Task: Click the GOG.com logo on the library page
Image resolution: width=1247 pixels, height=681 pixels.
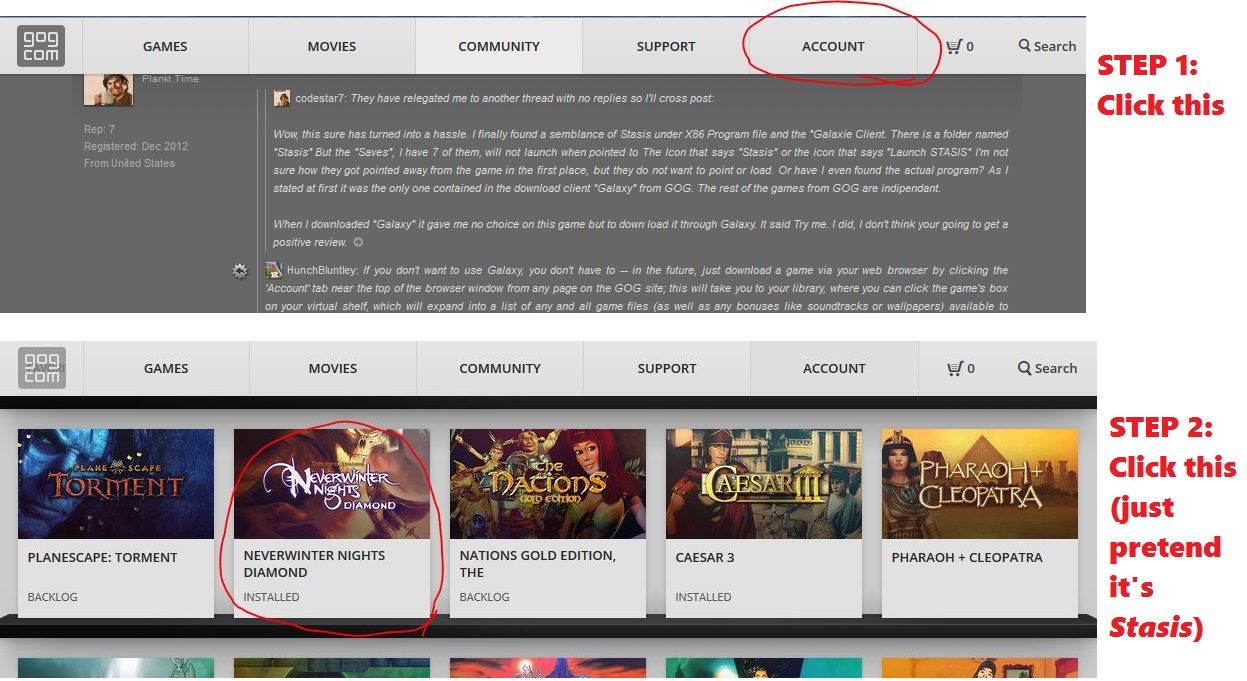Action: (x=42, y=368)
